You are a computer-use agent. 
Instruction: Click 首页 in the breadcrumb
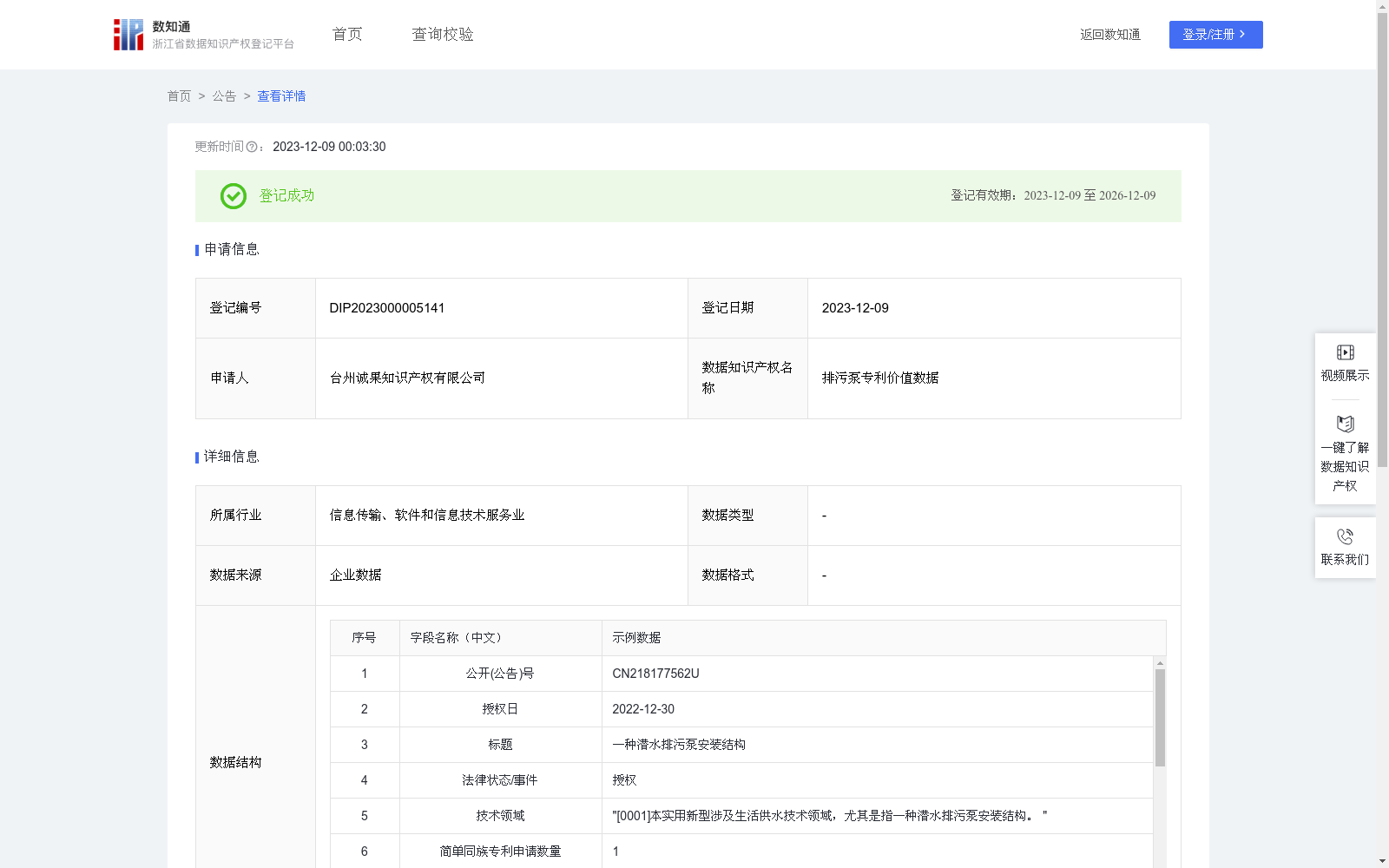click(179, 96)
